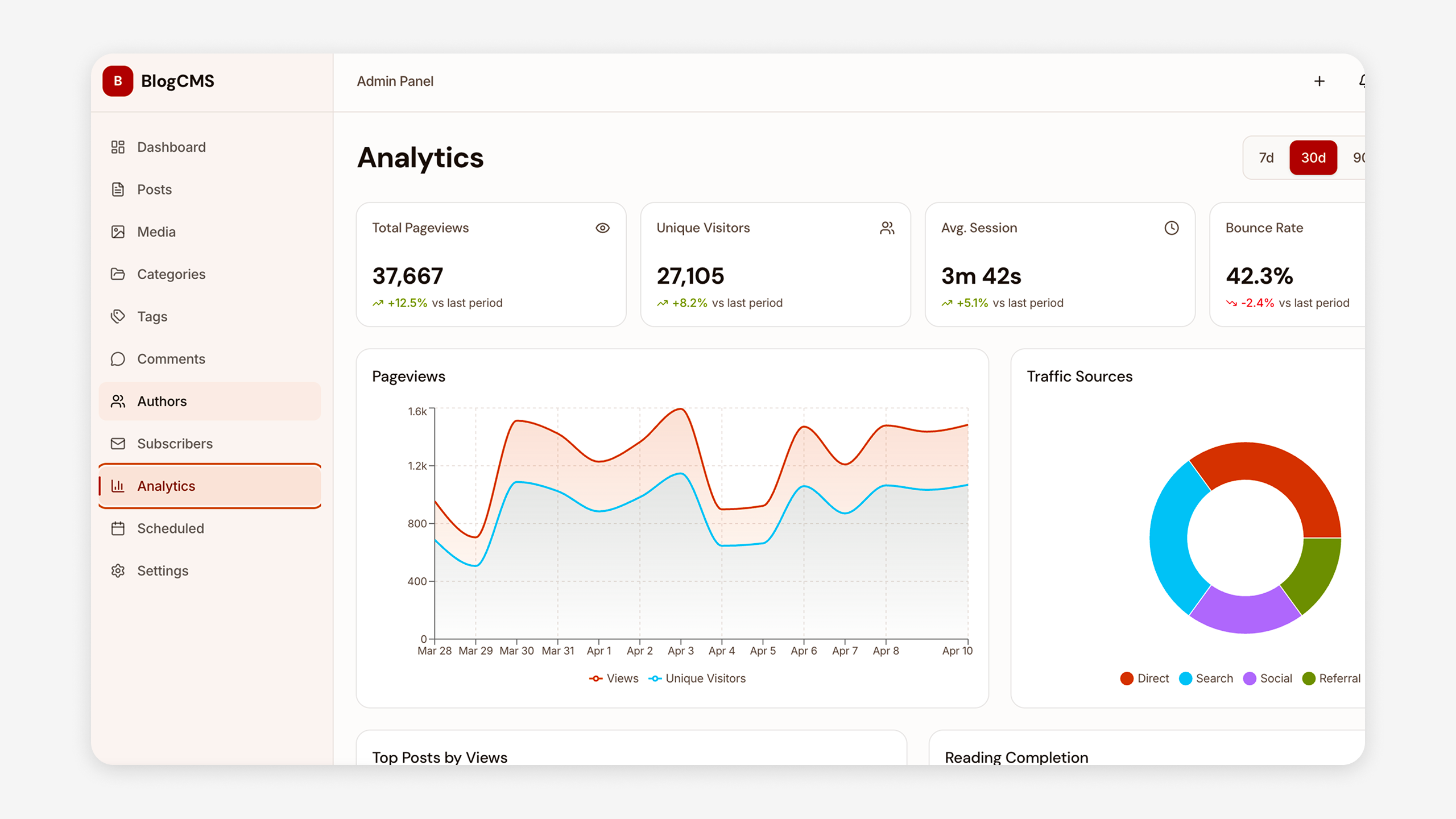This screenshot has height=819, width=1456.
Task: Open the Subscribers menu item
Action: pos(175,444)
